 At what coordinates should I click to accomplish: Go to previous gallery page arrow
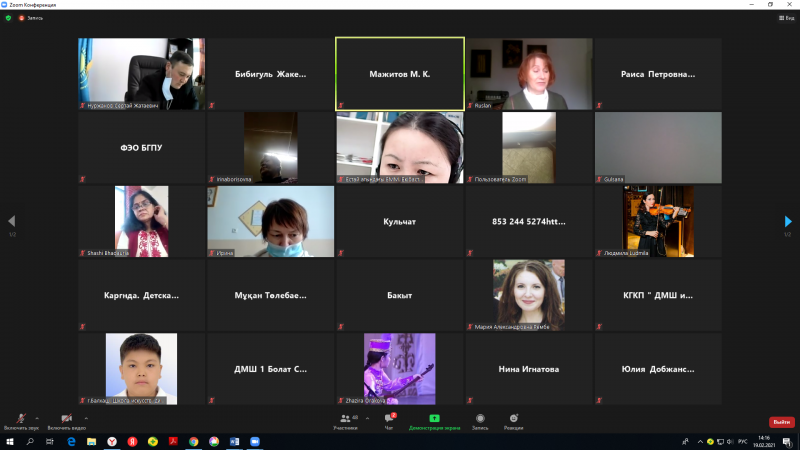[11, 221]
